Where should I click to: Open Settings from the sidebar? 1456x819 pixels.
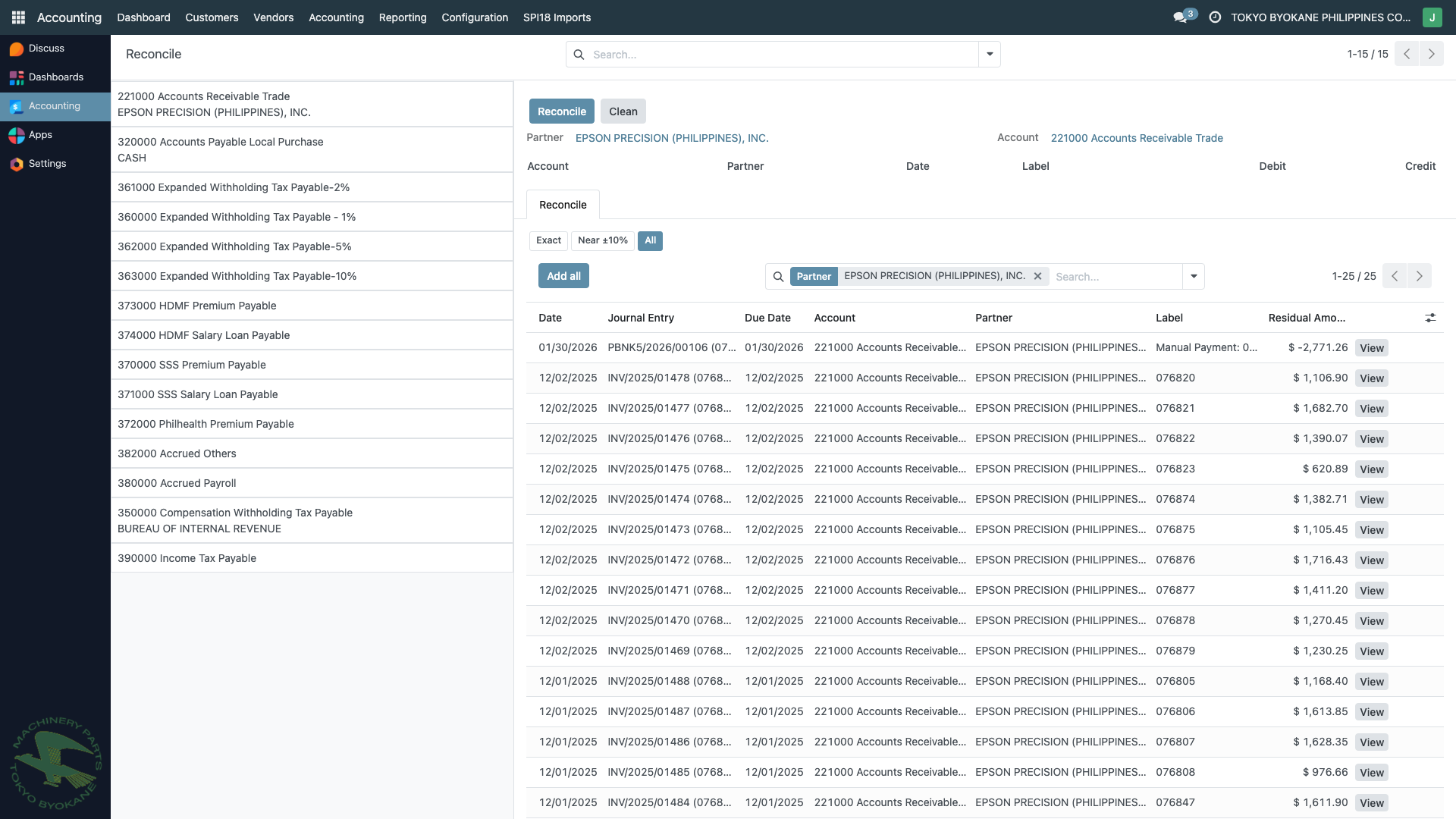pos(47,164)
